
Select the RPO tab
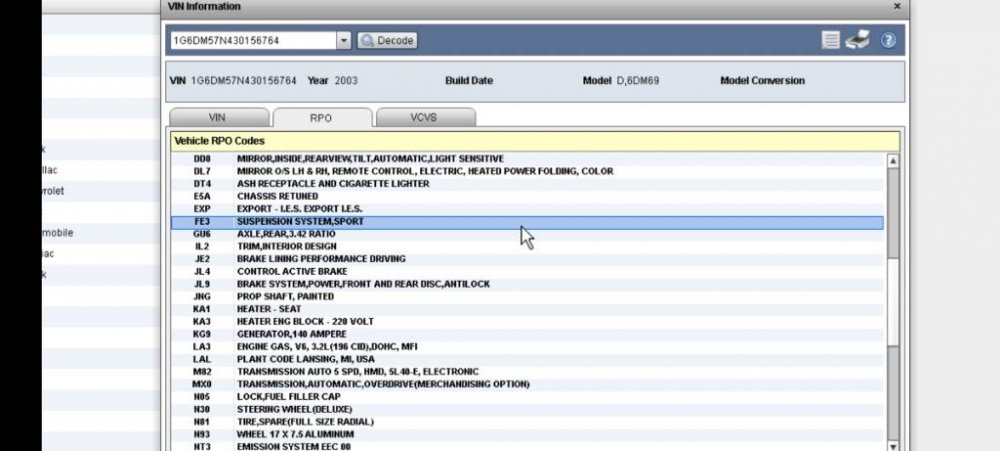(x=321, y=117)
